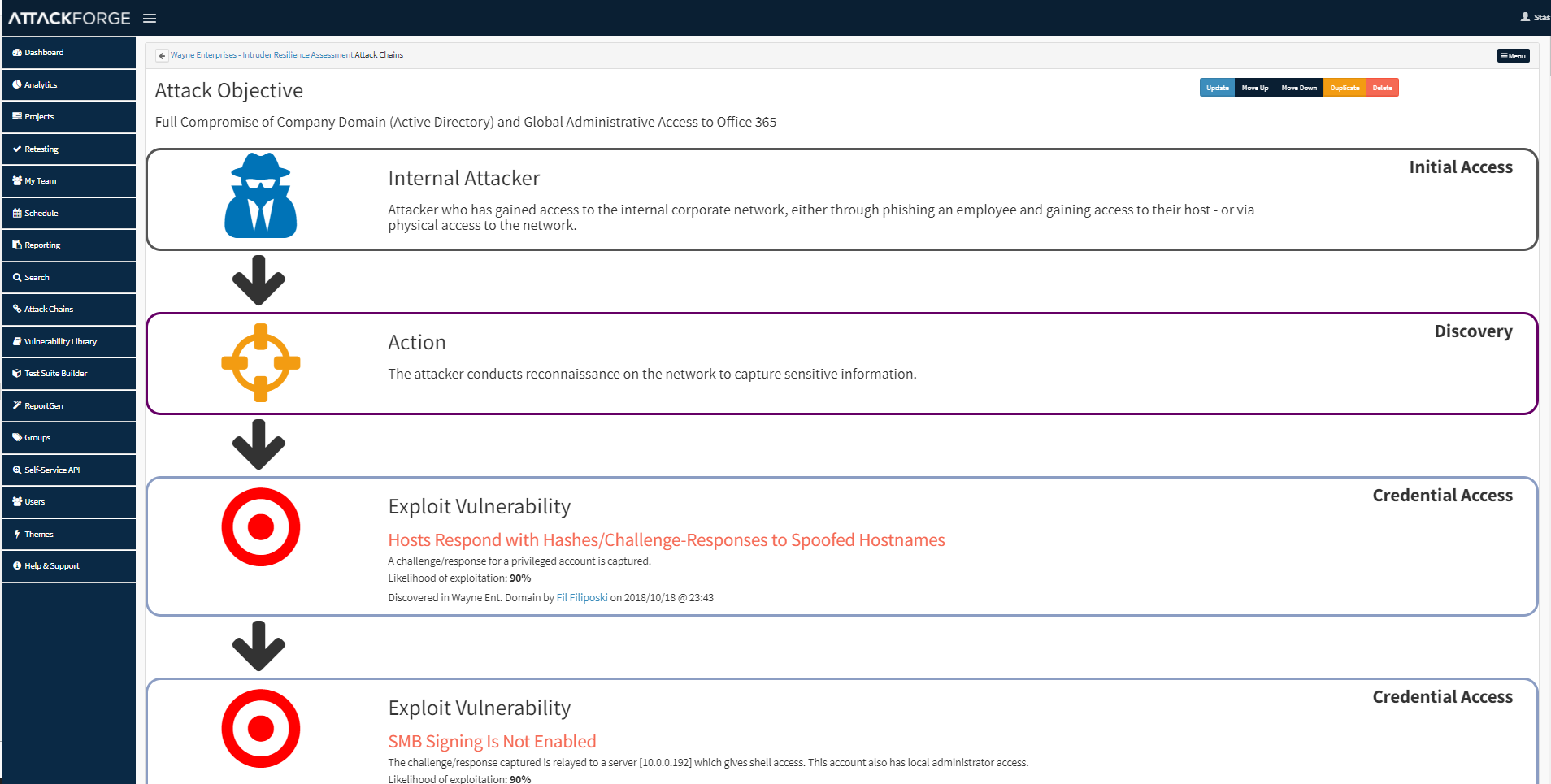This screenshot has height=784, width=1551.
Task: Click the Groups tags icon
Action: tap(17, 437)
